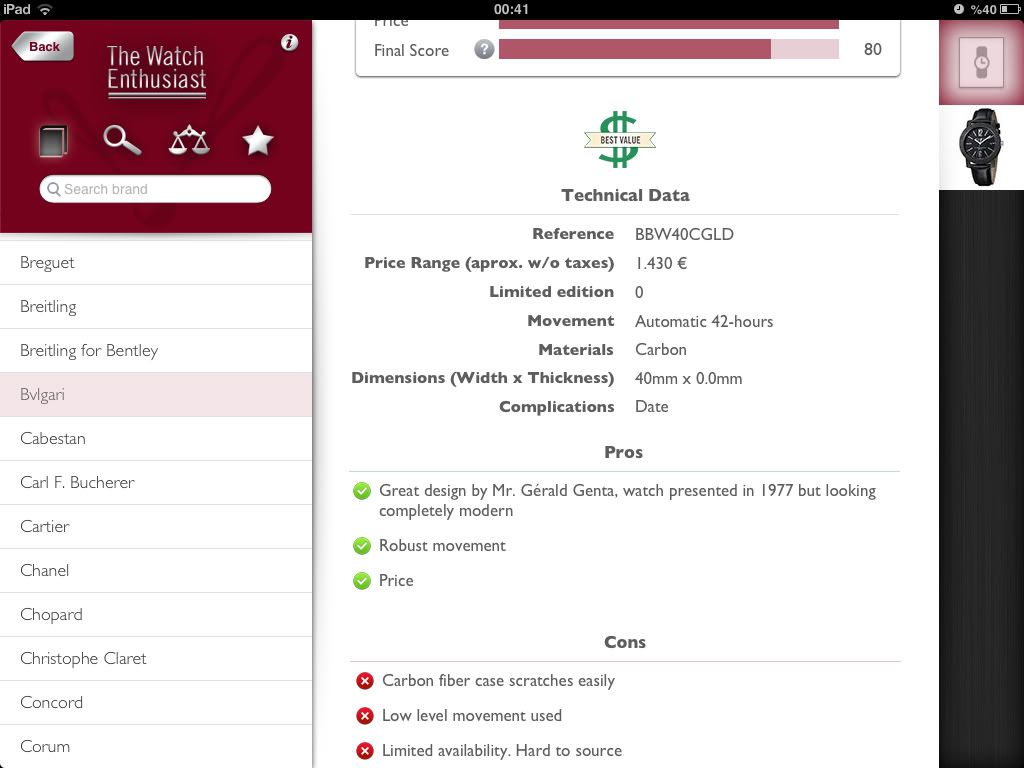Tap the Final Score progress bar
The height and width of the screenshot is (768, 1024).
(x=669, y=49)
